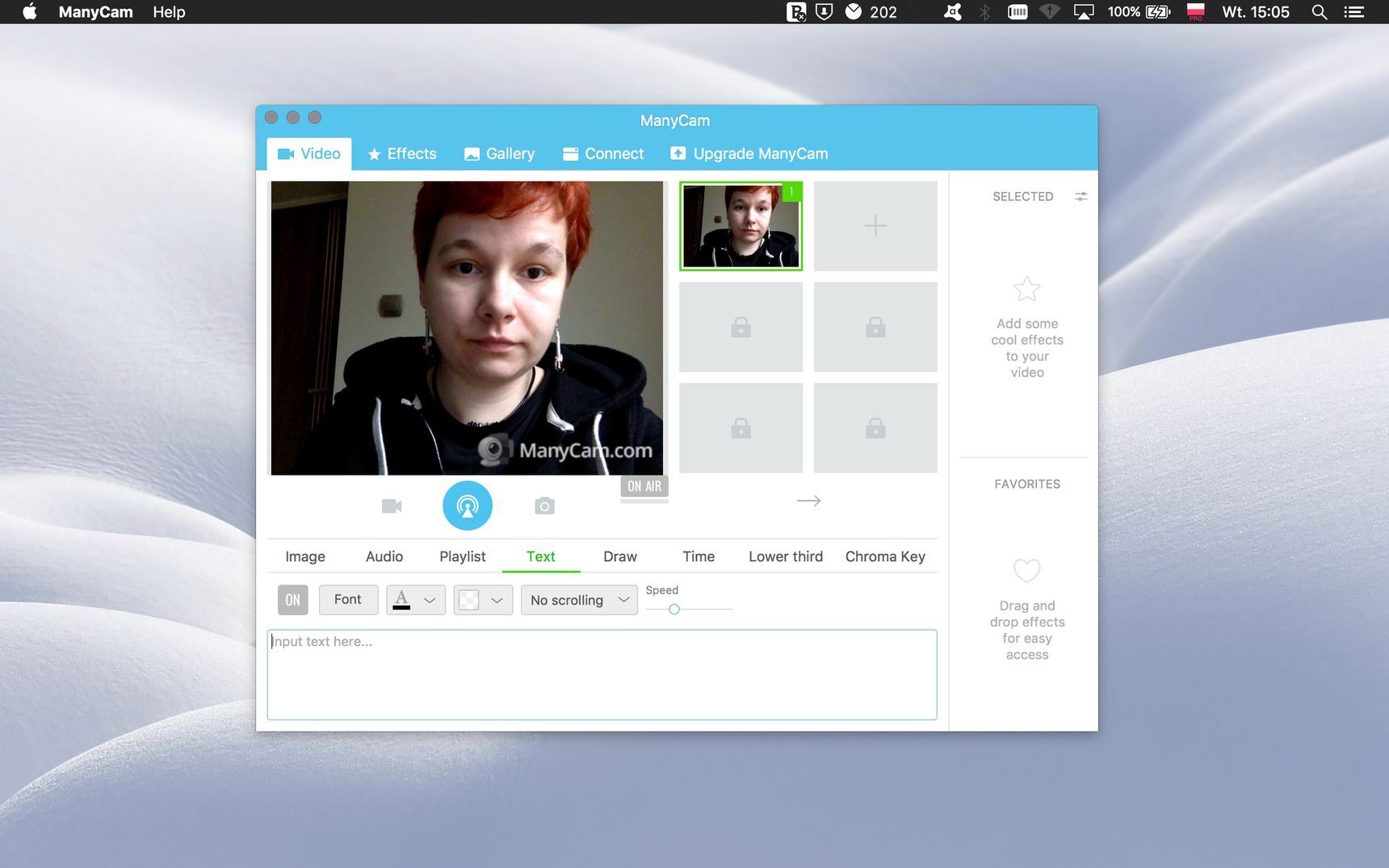Switch to the Video tab
1389x868 pixels.
coord(309,153)
